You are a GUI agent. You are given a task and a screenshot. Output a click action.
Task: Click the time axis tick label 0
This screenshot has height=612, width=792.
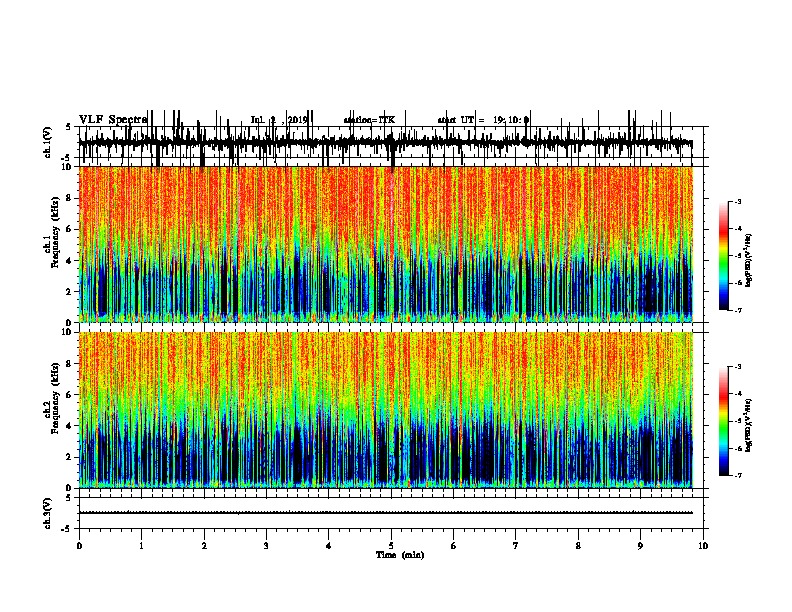click(x=79, y=545)
